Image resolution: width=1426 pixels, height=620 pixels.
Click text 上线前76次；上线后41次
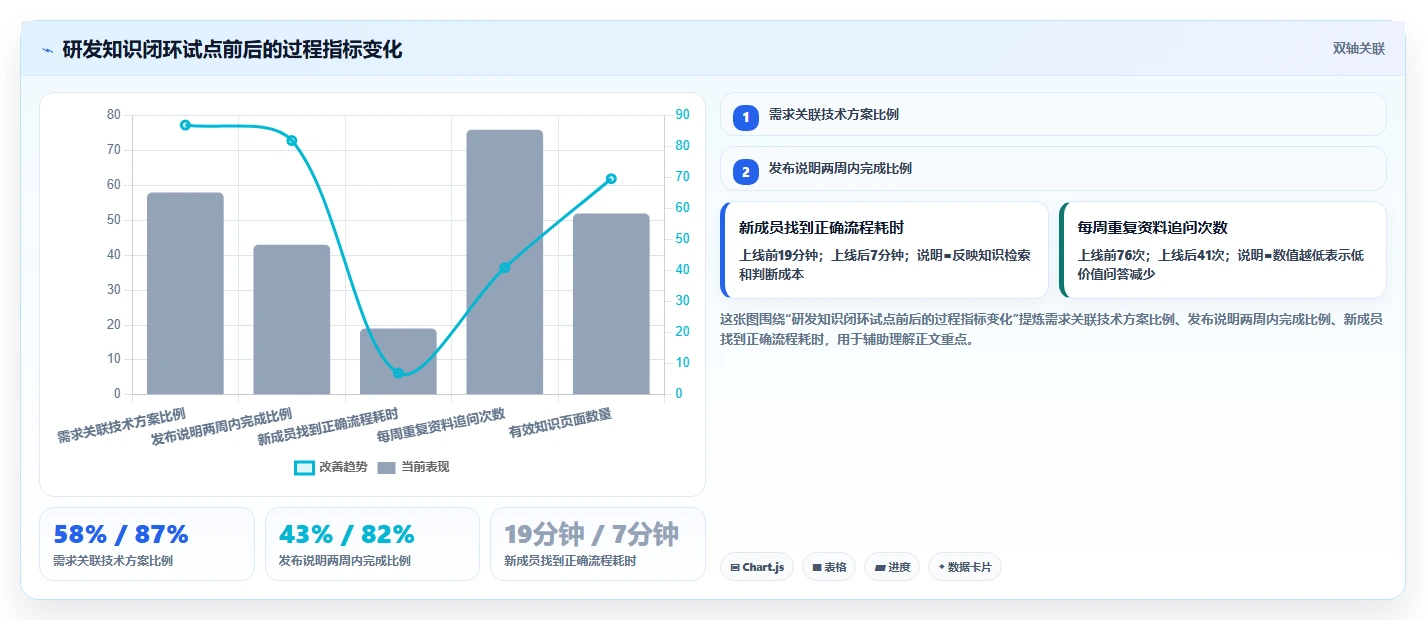coord(1153,255)
